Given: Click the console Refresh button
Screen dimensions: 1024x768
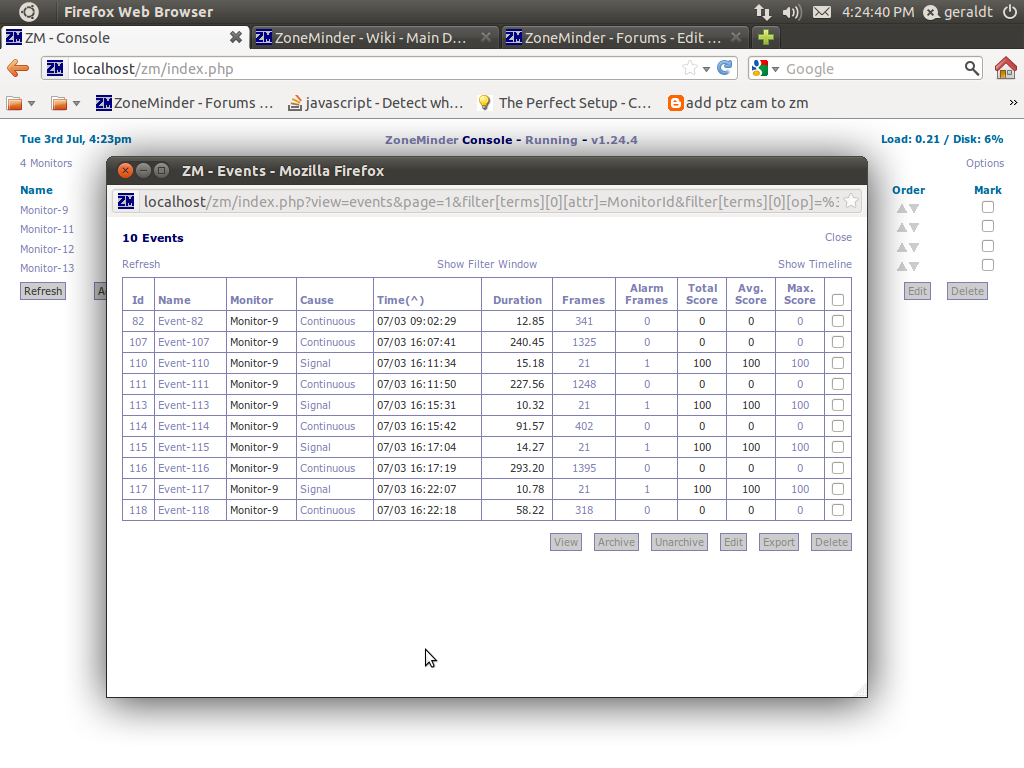Looking at the screenshot, I should [x=43, y=291].
